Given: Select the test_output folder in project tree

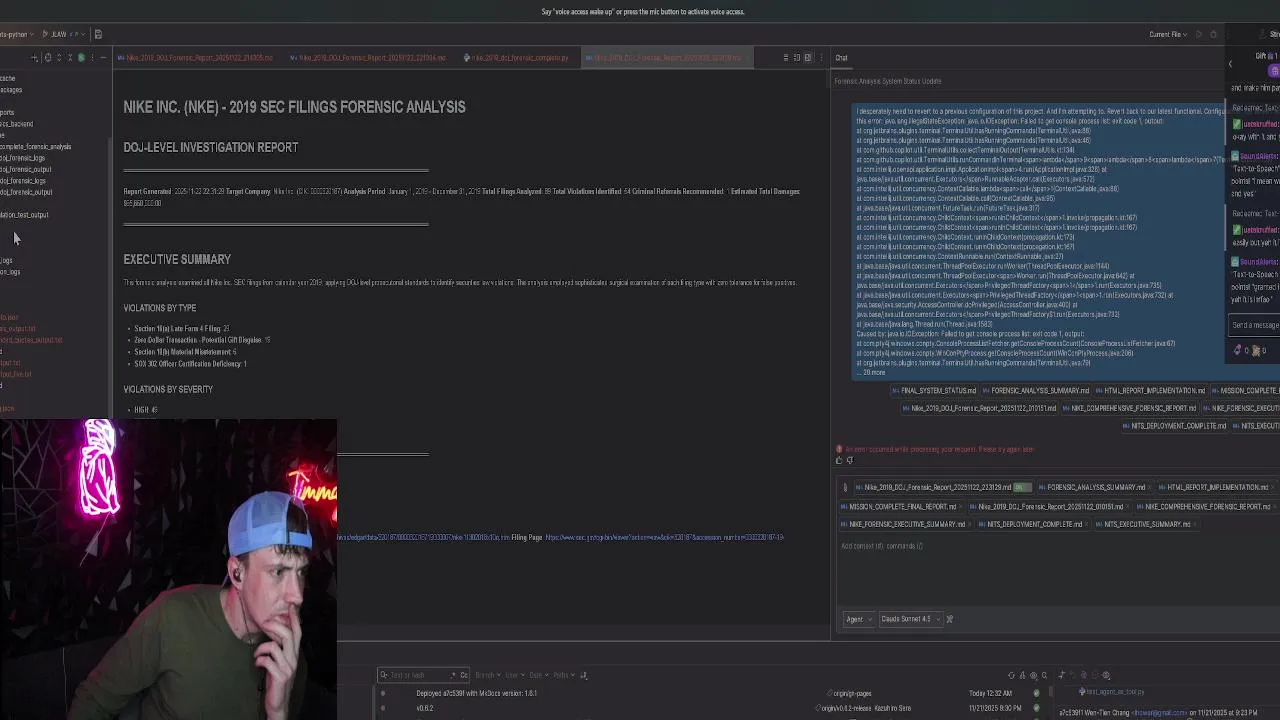Looking at the screenshot, I should 24,215.
